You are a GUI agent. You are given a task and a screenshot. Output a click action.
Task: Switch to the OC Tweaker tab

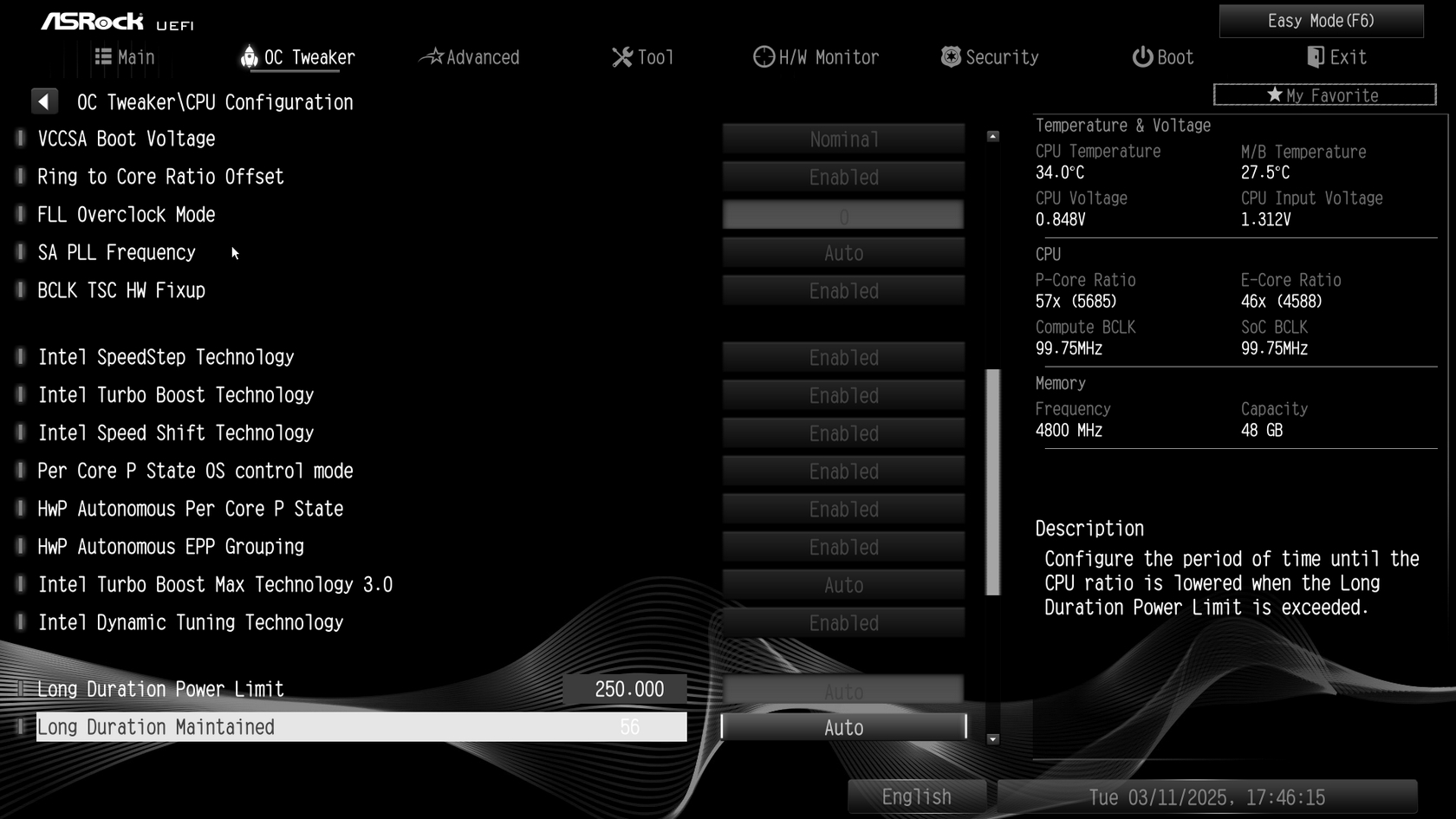point(297,57)
